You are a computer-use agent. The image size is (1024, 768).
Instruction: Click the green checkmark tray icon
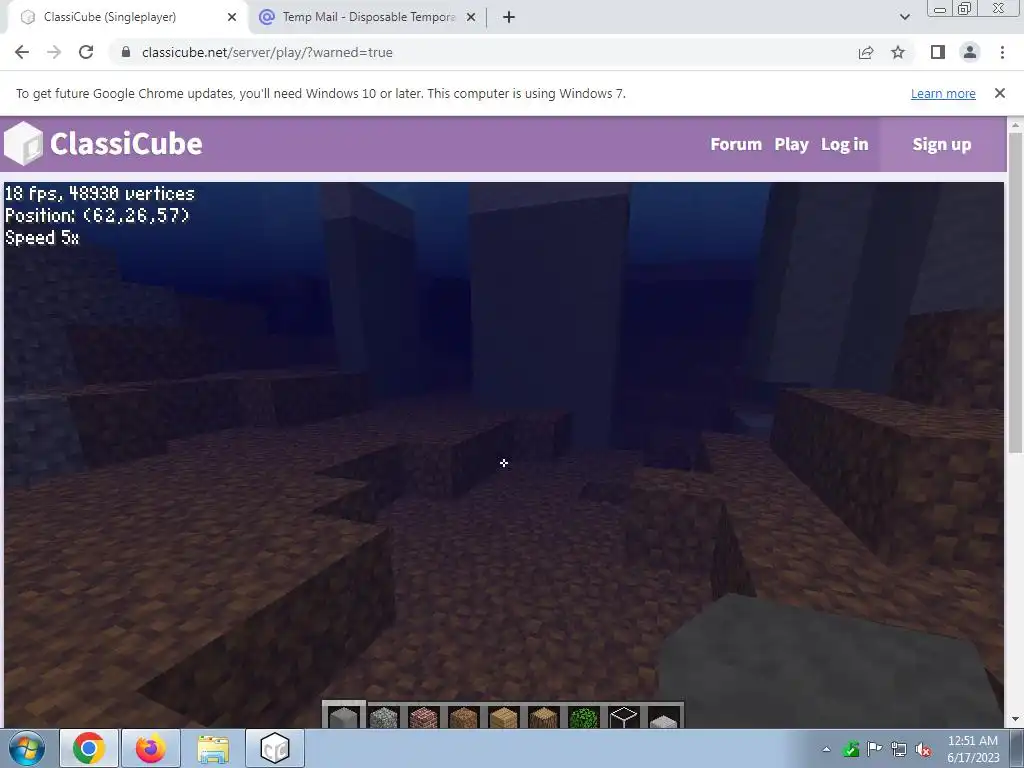(850, 749)
